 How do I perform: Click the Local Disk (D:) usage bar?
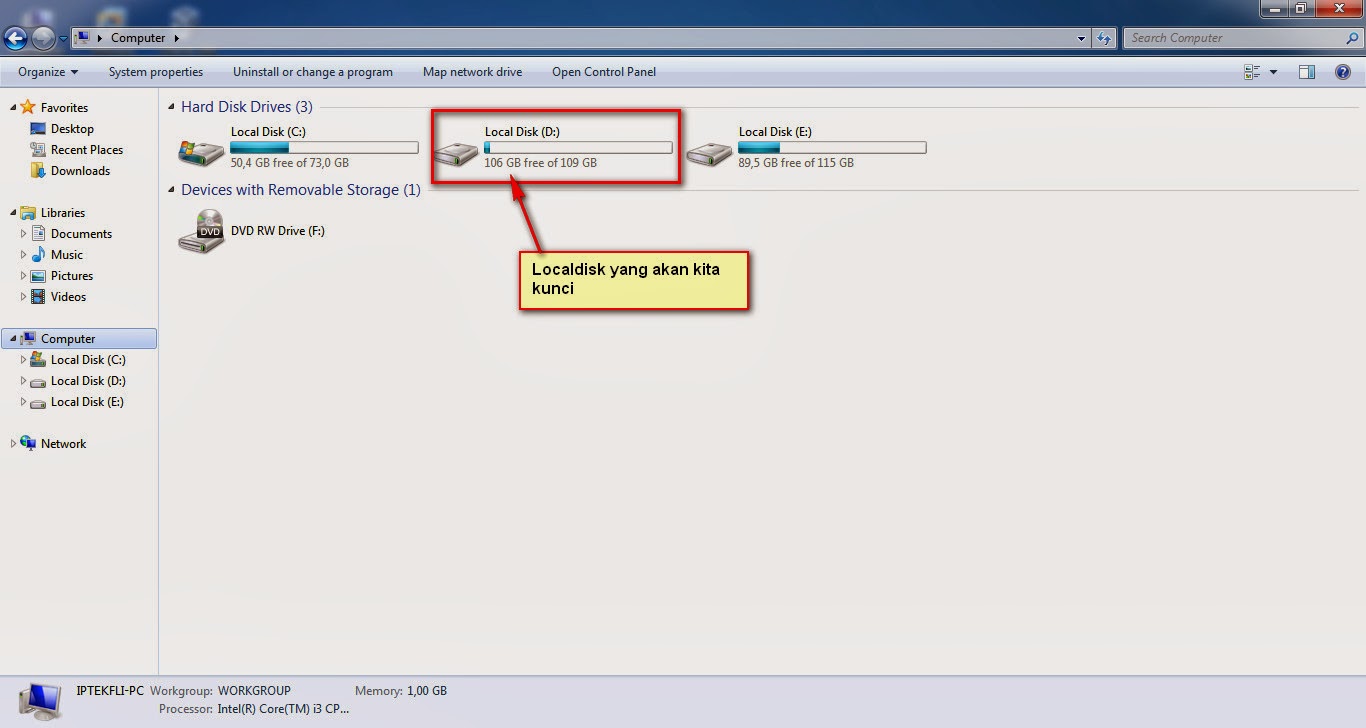(x=578, y=148)
